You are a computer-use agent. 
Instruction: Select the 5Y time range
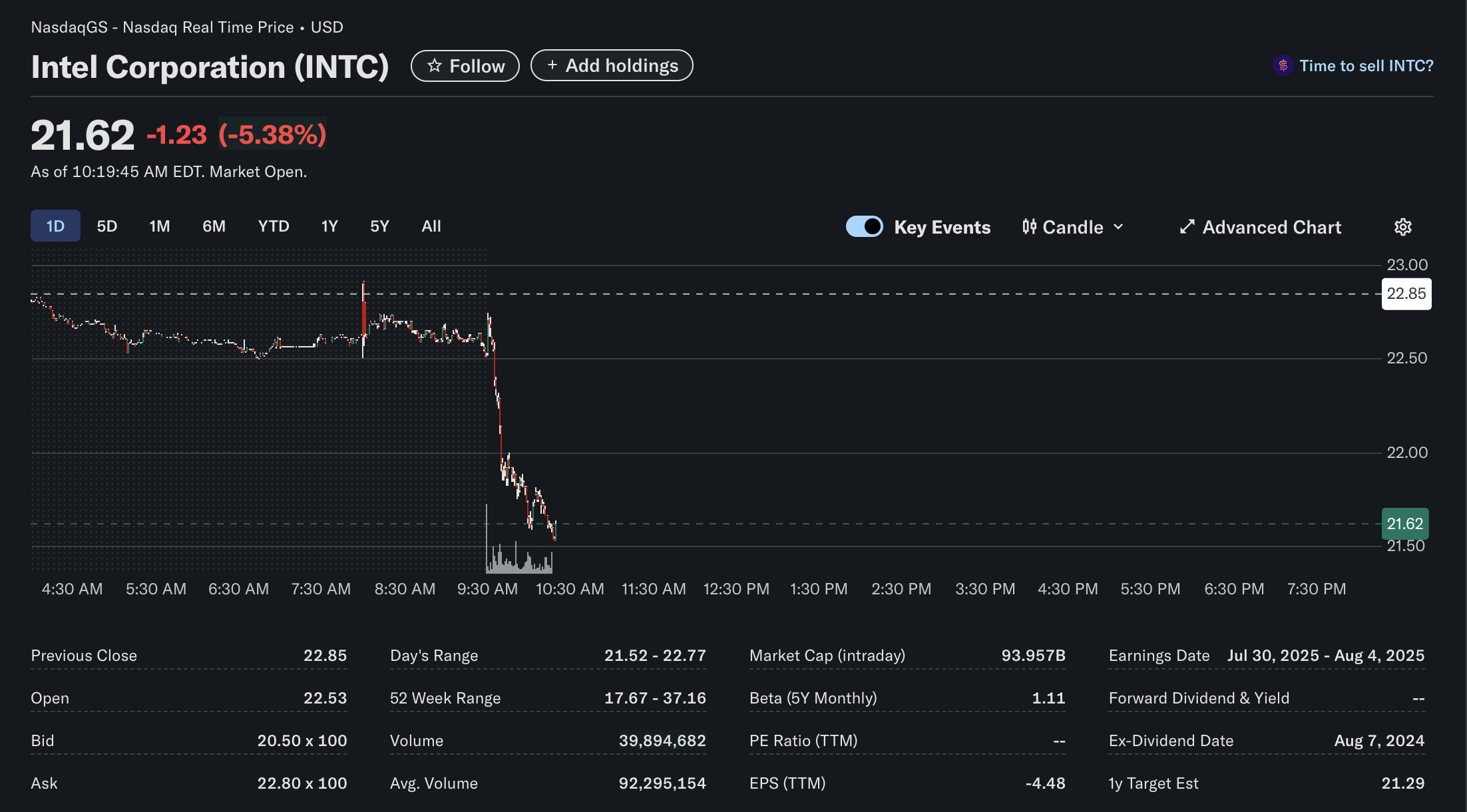click(379, 226)
